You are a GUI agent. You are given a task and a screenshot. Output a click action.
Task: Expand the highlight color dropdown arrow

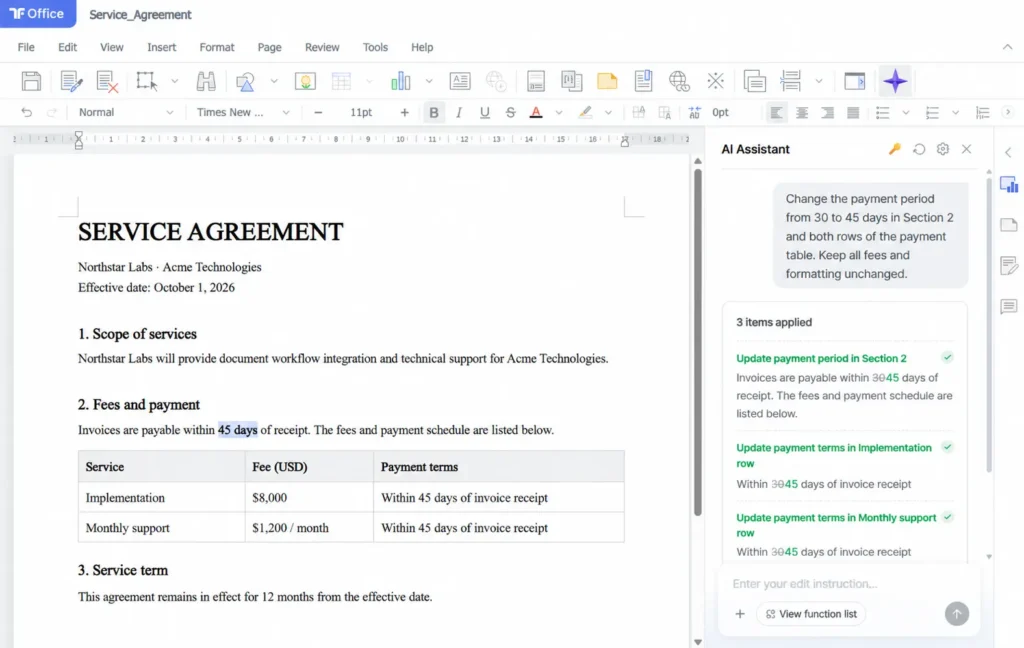pos(608,112)
